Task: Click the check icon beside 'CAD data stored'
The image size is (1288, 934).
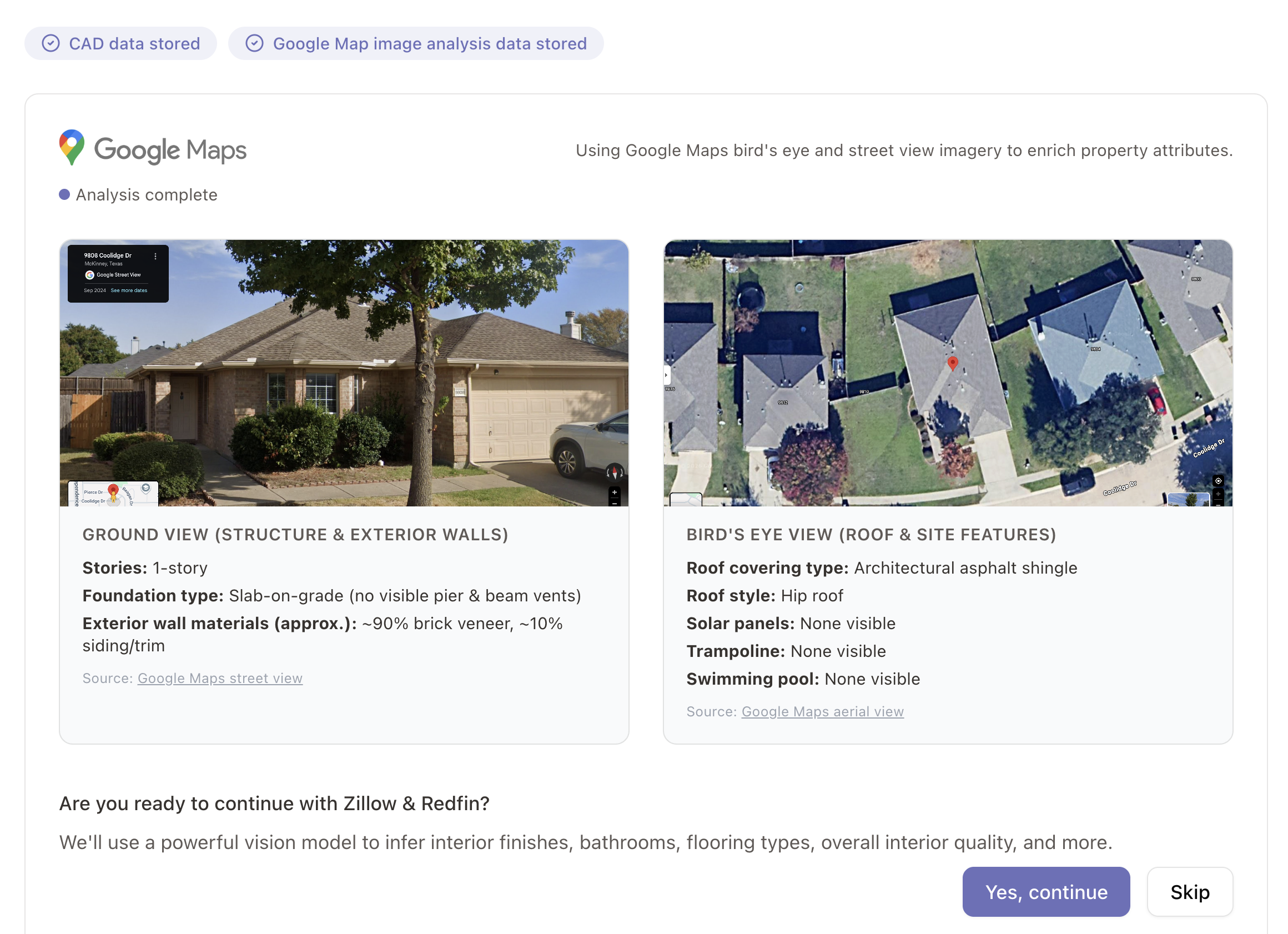Action: tap(51, 44)
